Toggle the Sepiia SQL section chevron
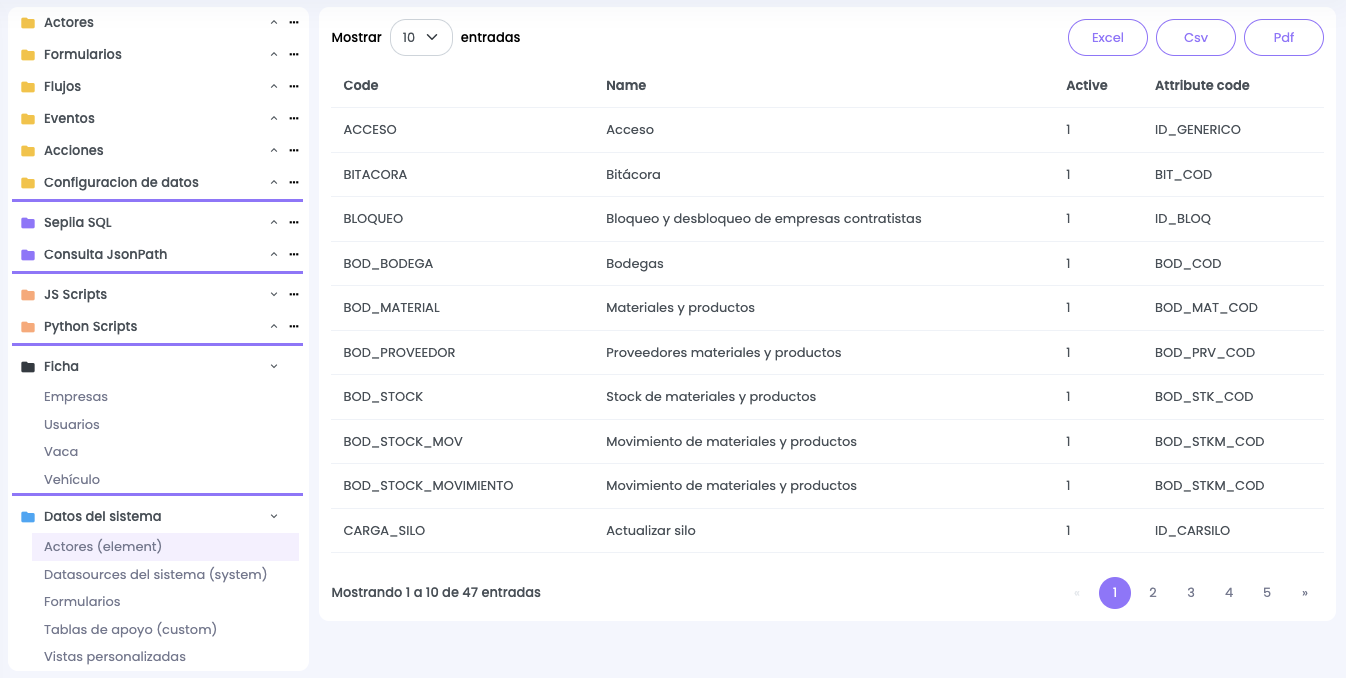 pos(274,222)
